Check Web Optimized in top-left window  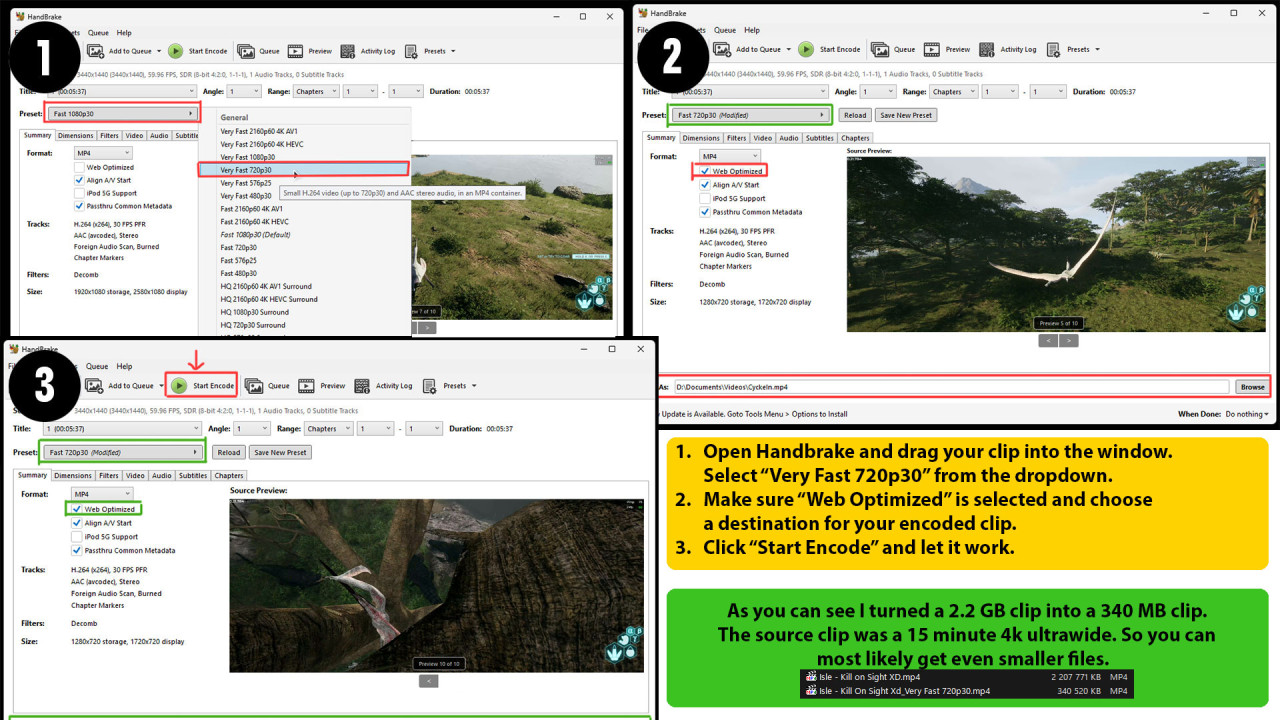tap(79, 167)
